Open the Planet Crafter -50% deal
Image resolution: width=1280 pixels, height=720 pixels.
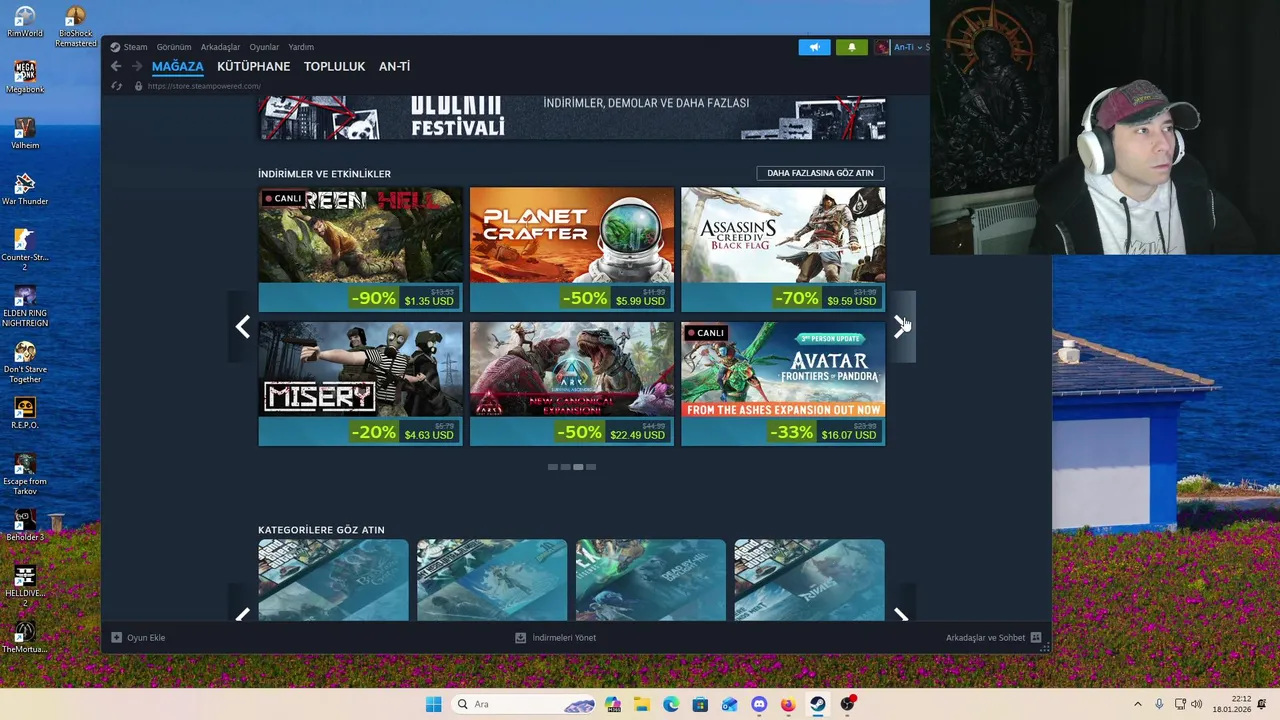pyautogui.click(x=572, y=250)
